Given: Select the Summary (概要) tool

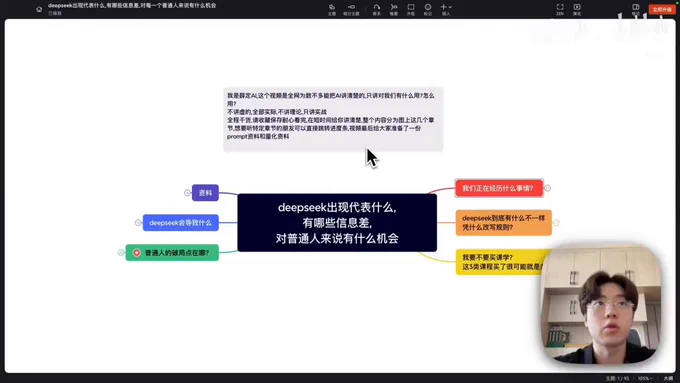Looking at the screenshot, I should click(393, 9).
